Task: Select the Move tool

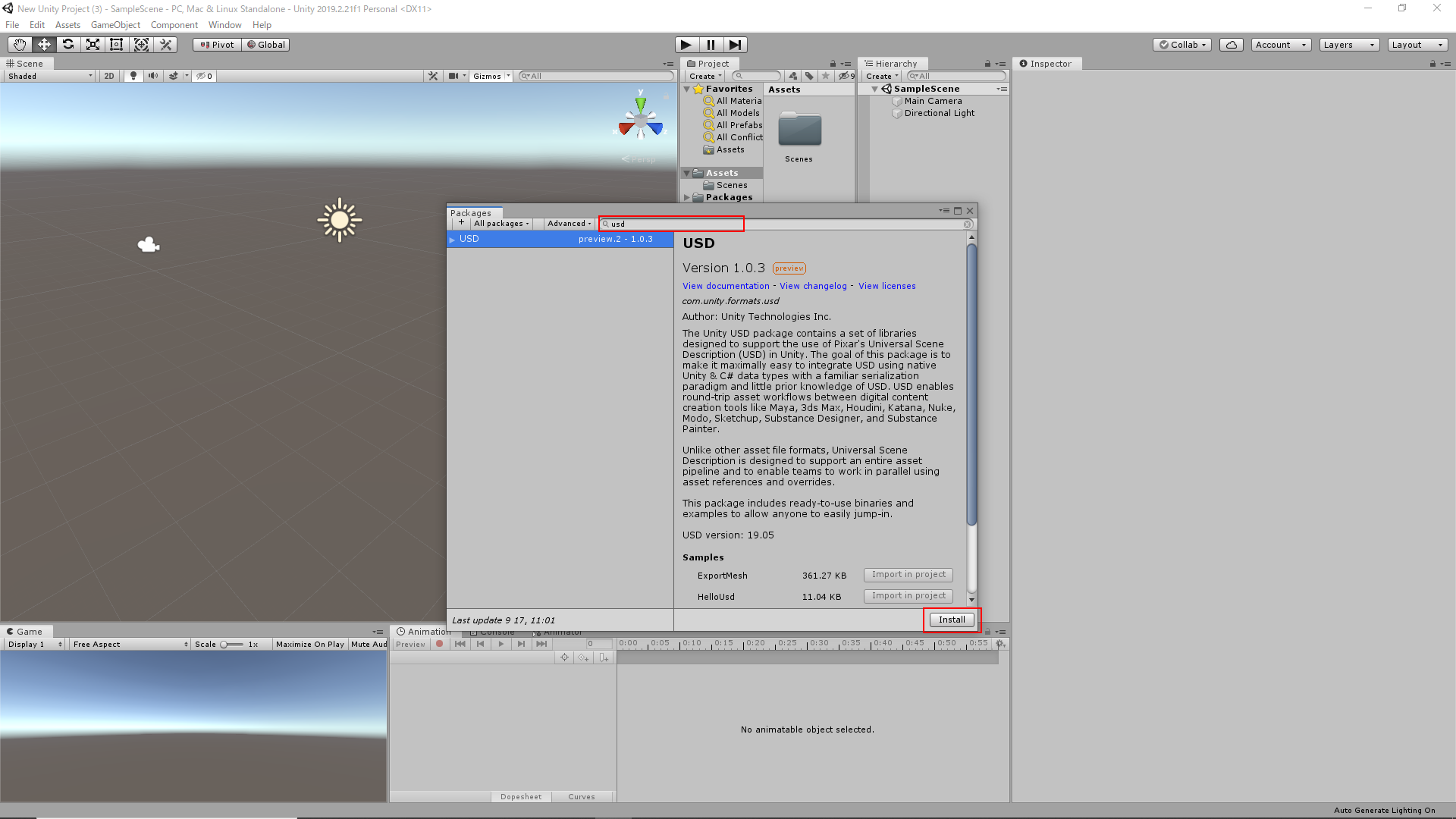Action: tap(44, 45)
